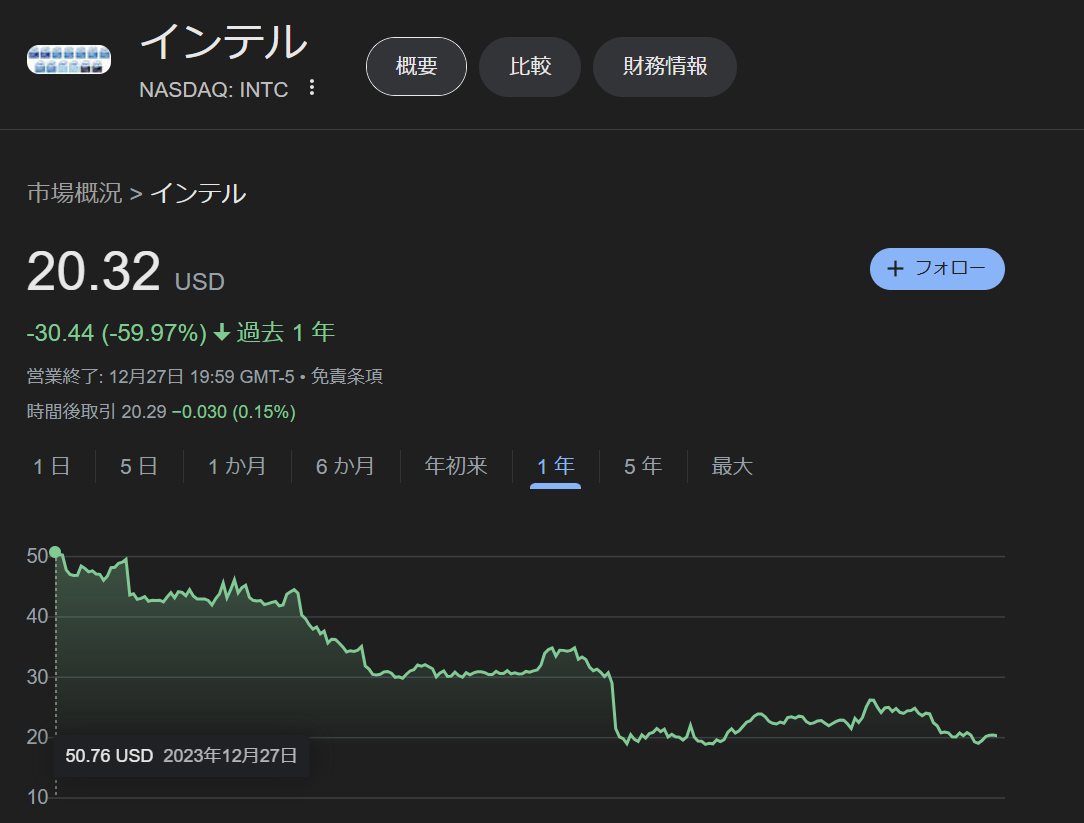
Task: Select the 5日 chart range
Action: click(137, 466)
